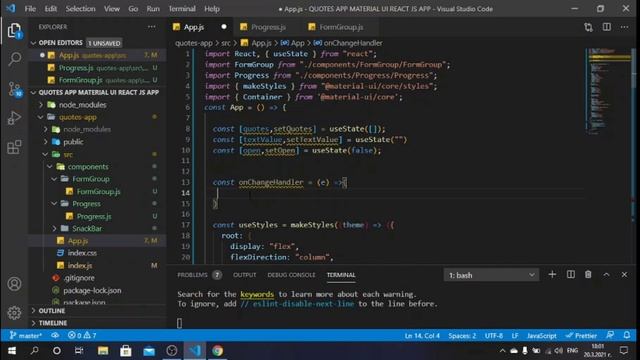640x360 pixels.
Task: Open package-lock.json in the file tree
Action: 92,290
